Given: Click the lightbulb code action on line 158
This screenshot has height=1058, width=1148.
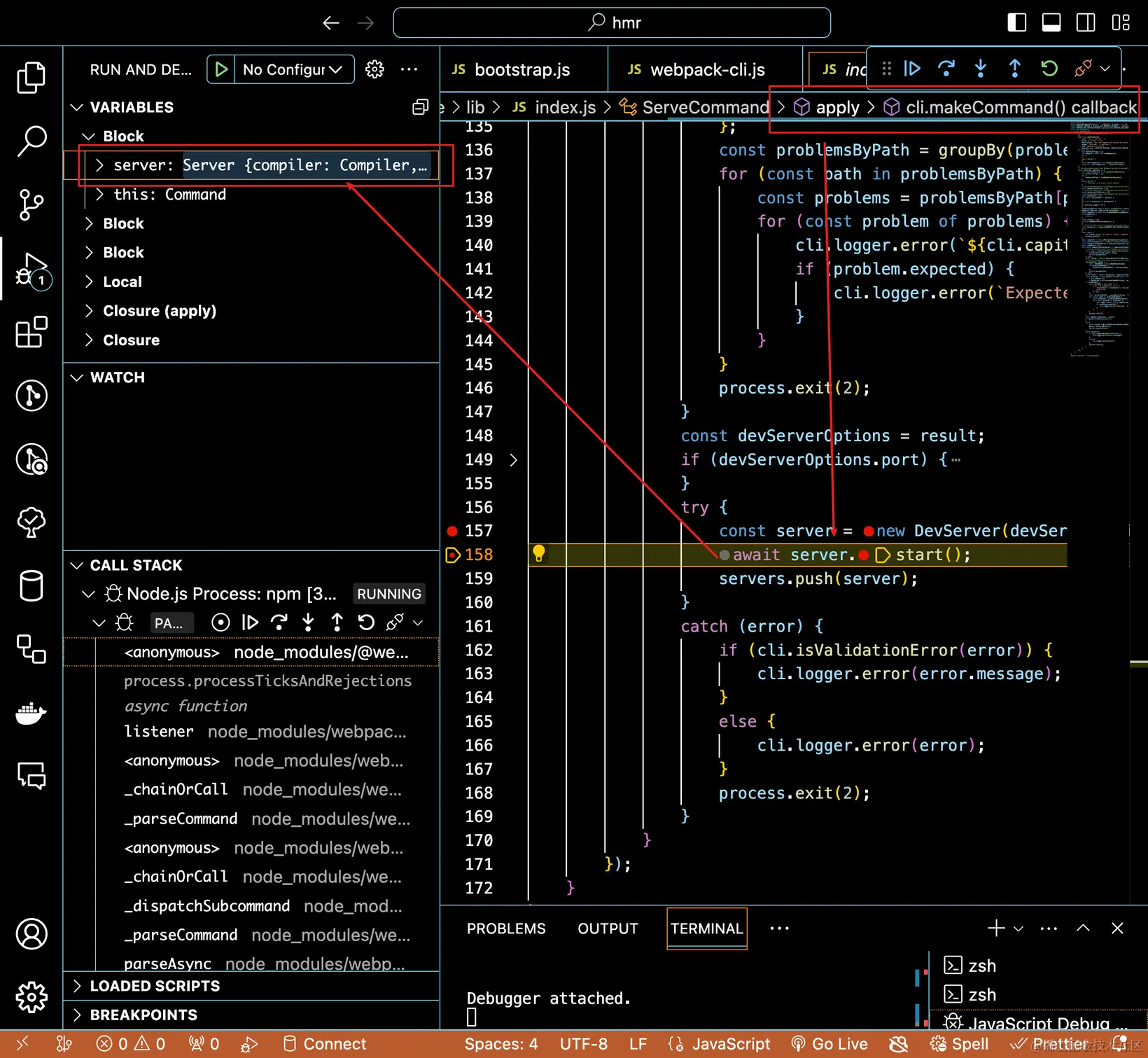Looking at the screenshot, I should [538, 554].
